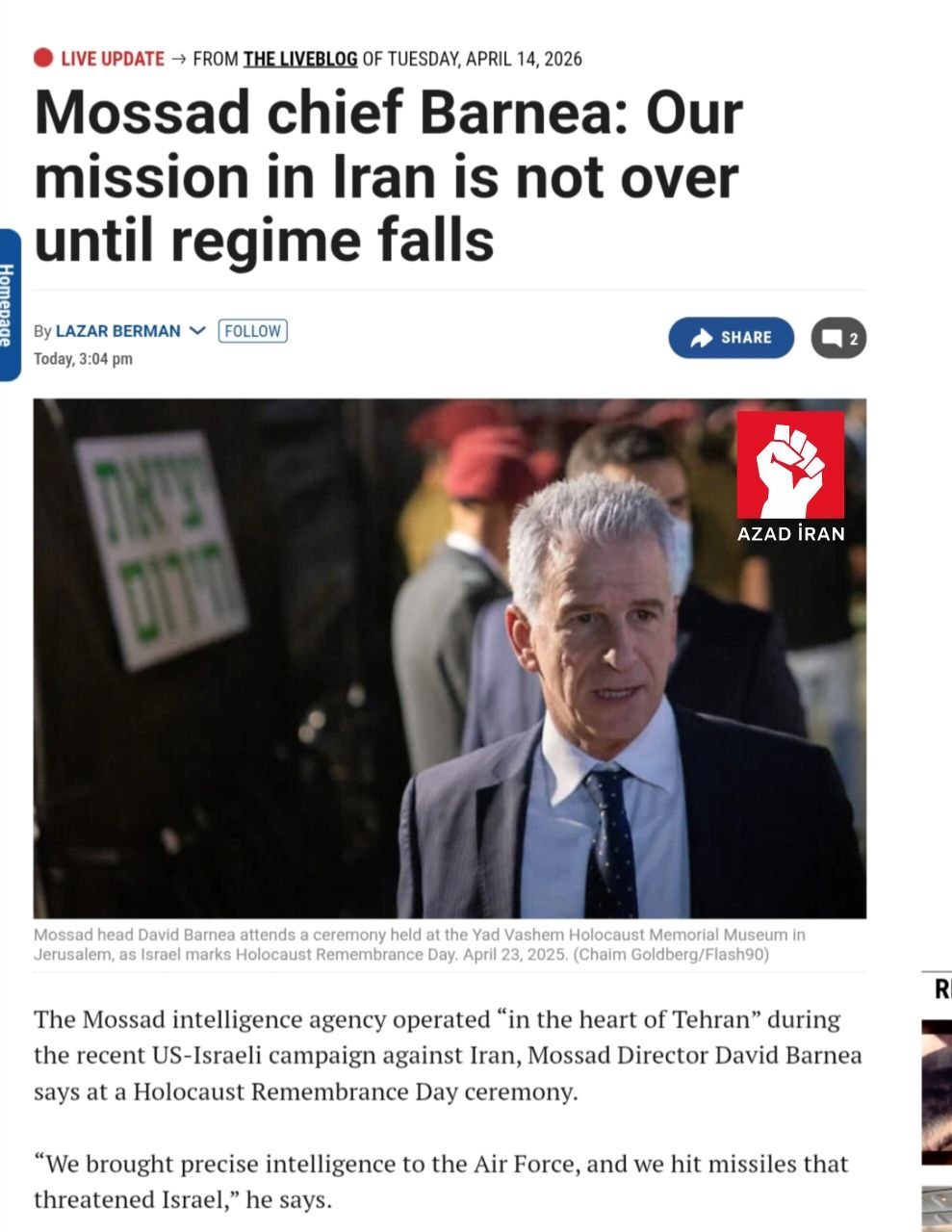Click the SHARE button

tap(732, 338)
